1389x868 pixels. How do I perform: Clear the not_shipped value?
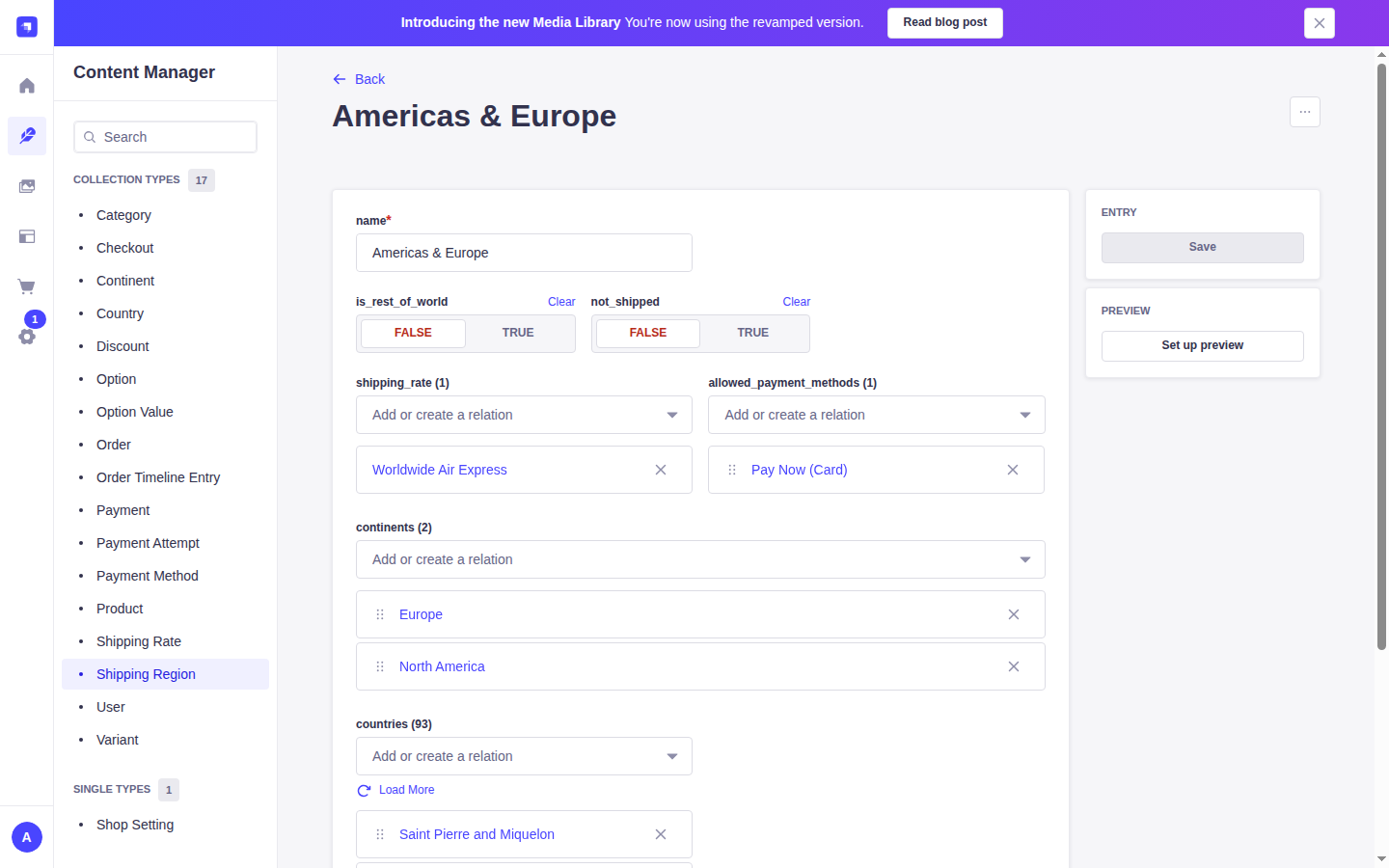(797, 302)
